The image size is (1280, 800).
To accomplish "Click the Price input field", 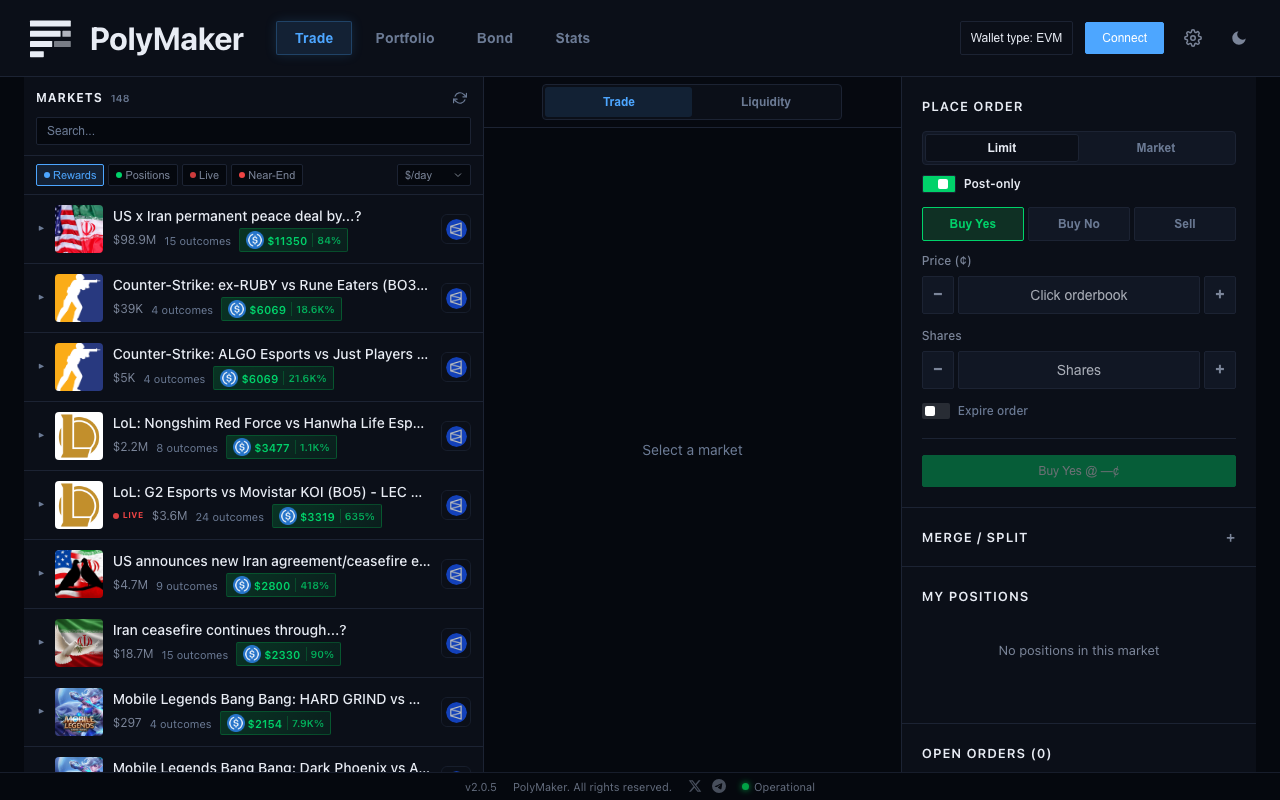I will coord(1079,295).
